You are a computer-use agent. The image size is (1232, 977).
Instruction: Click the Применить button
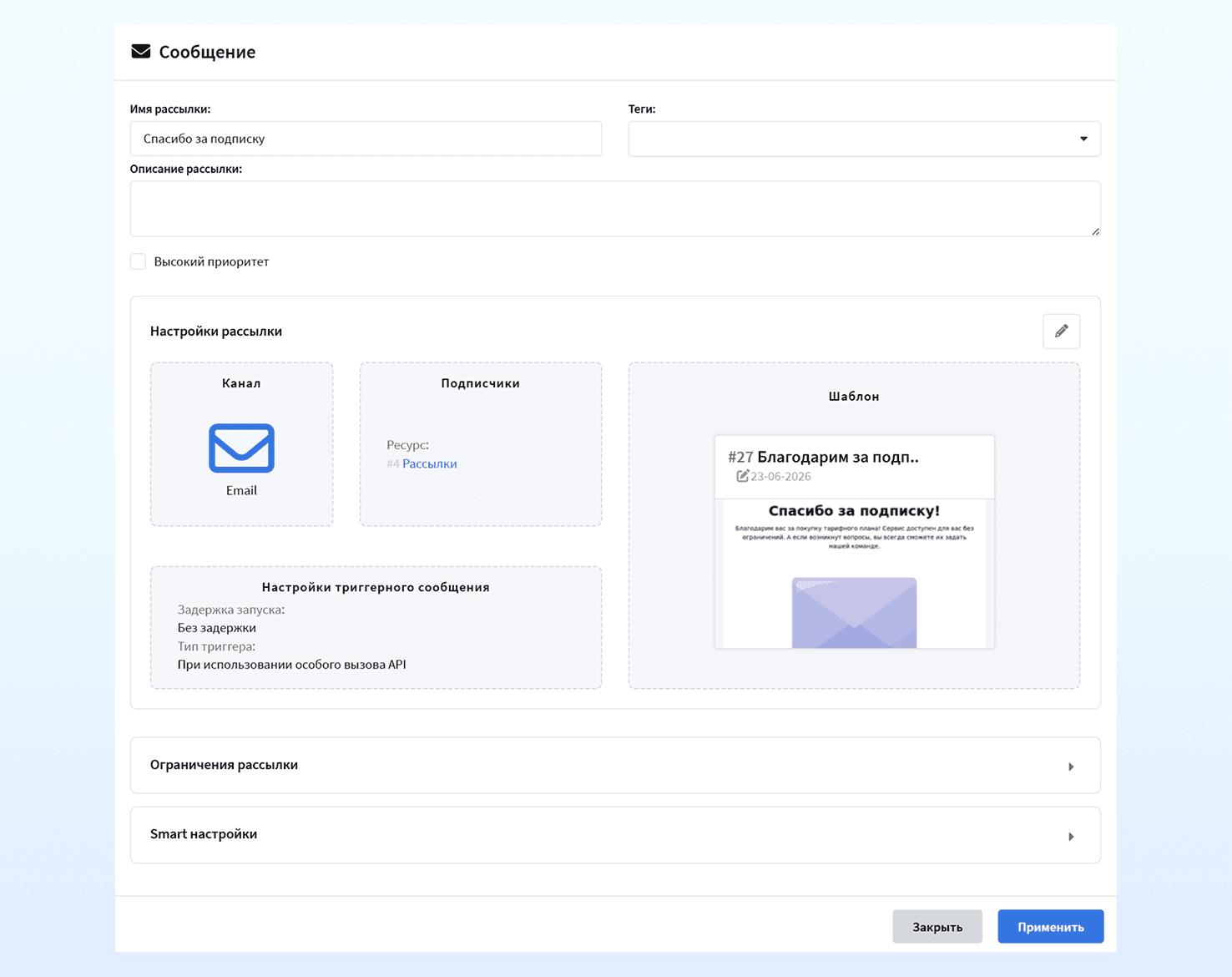1050,927
